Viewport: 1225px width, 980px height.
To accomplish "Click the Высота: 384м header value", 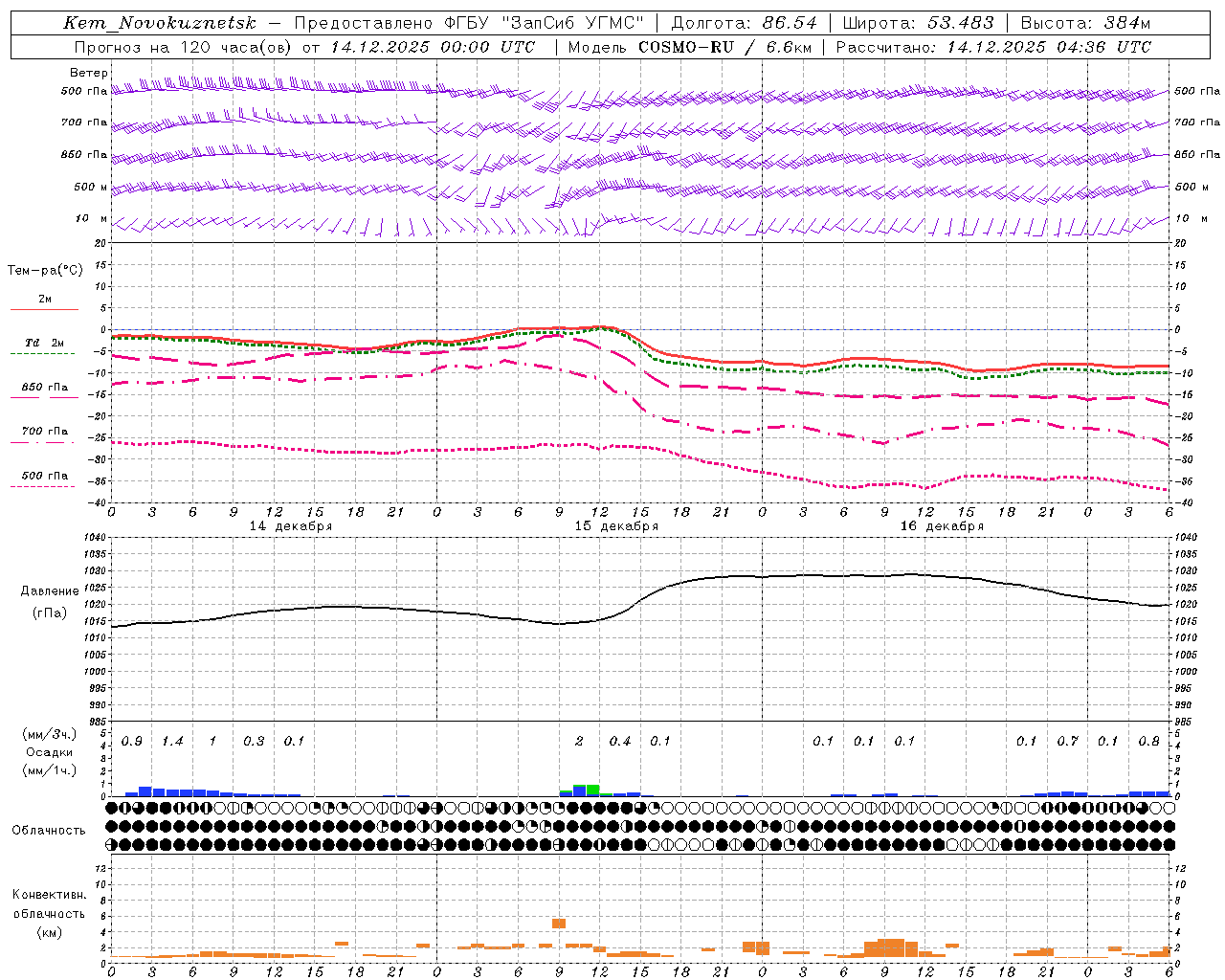I will 1085,23.
